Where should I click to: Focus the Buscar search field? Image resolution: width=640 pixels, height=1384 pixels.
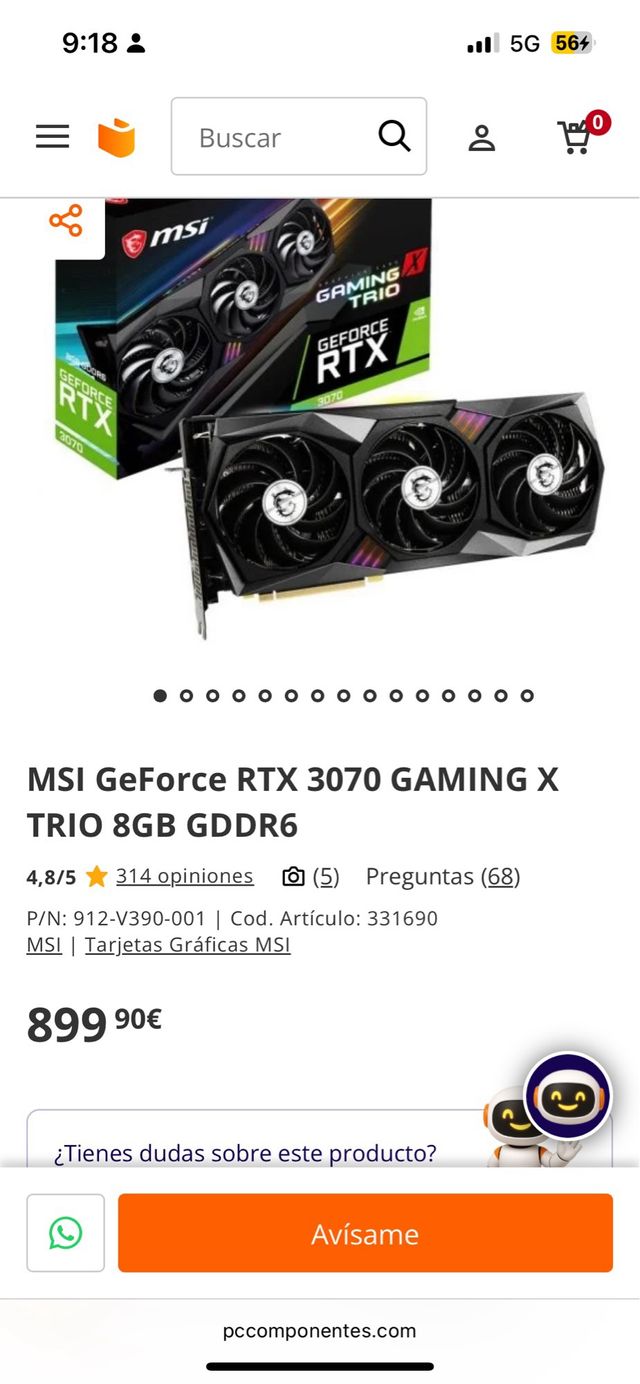(x=281, y=137)
